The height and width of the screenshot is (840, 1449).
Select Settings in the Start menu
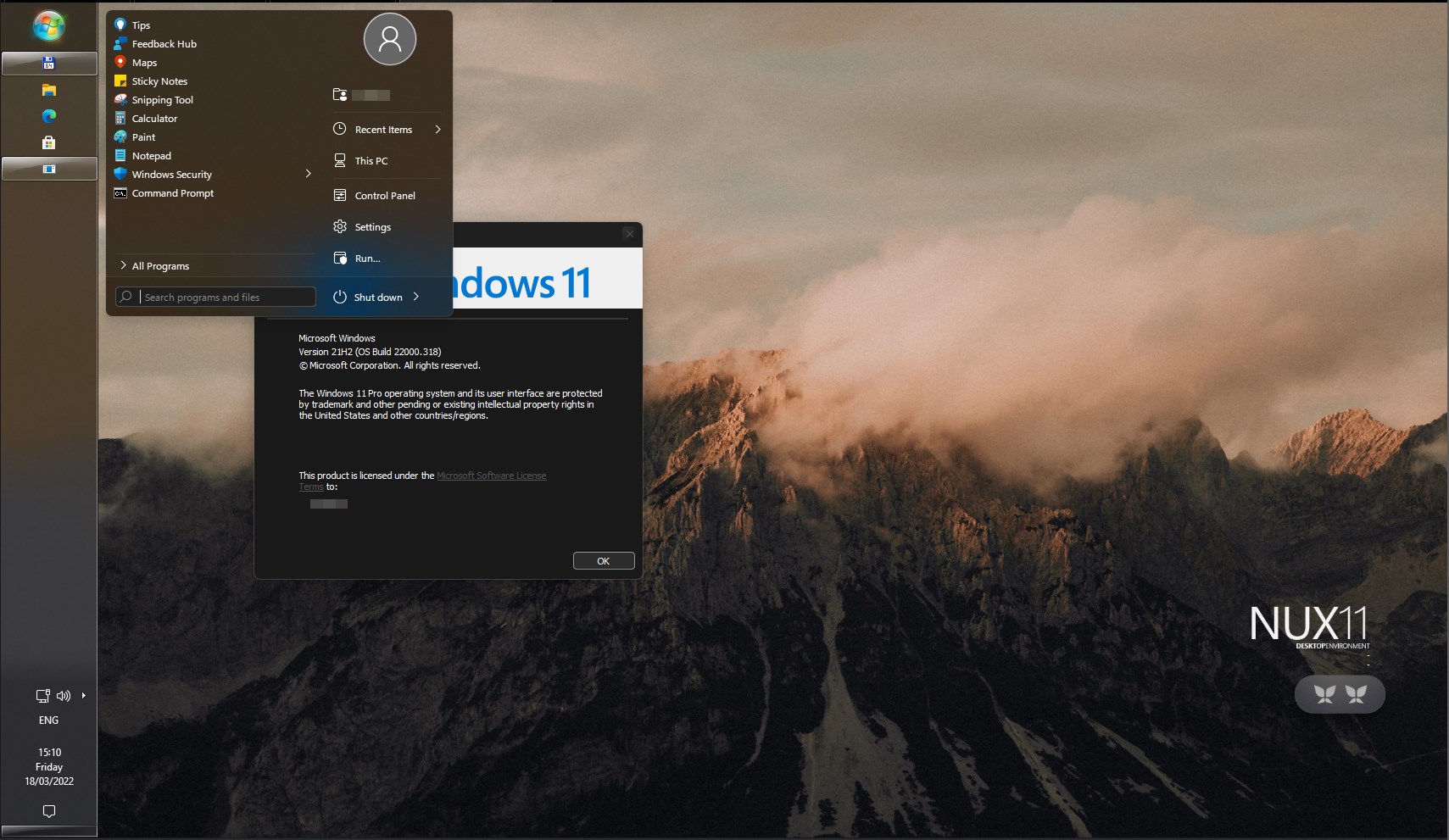pos(371,226)
